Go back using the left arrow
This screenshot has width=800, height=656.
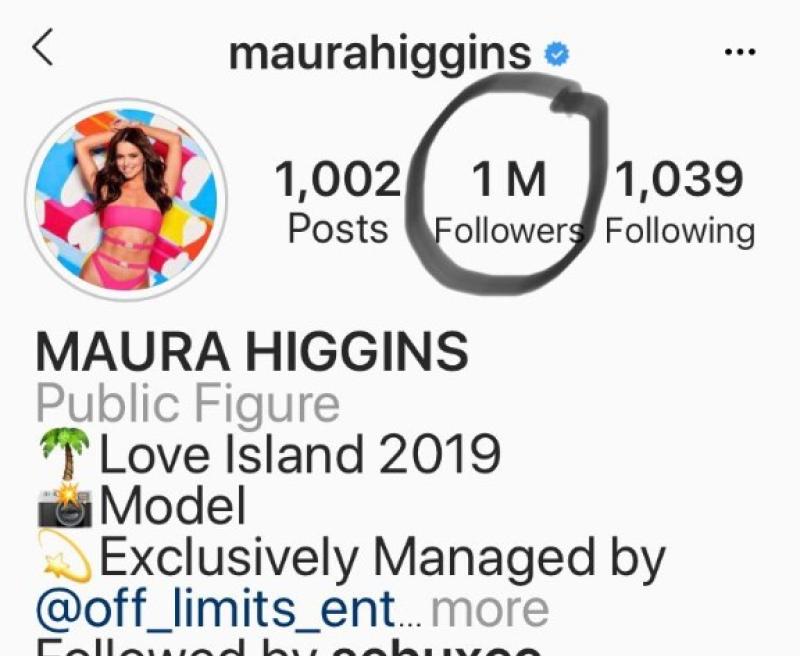(43, 47)
